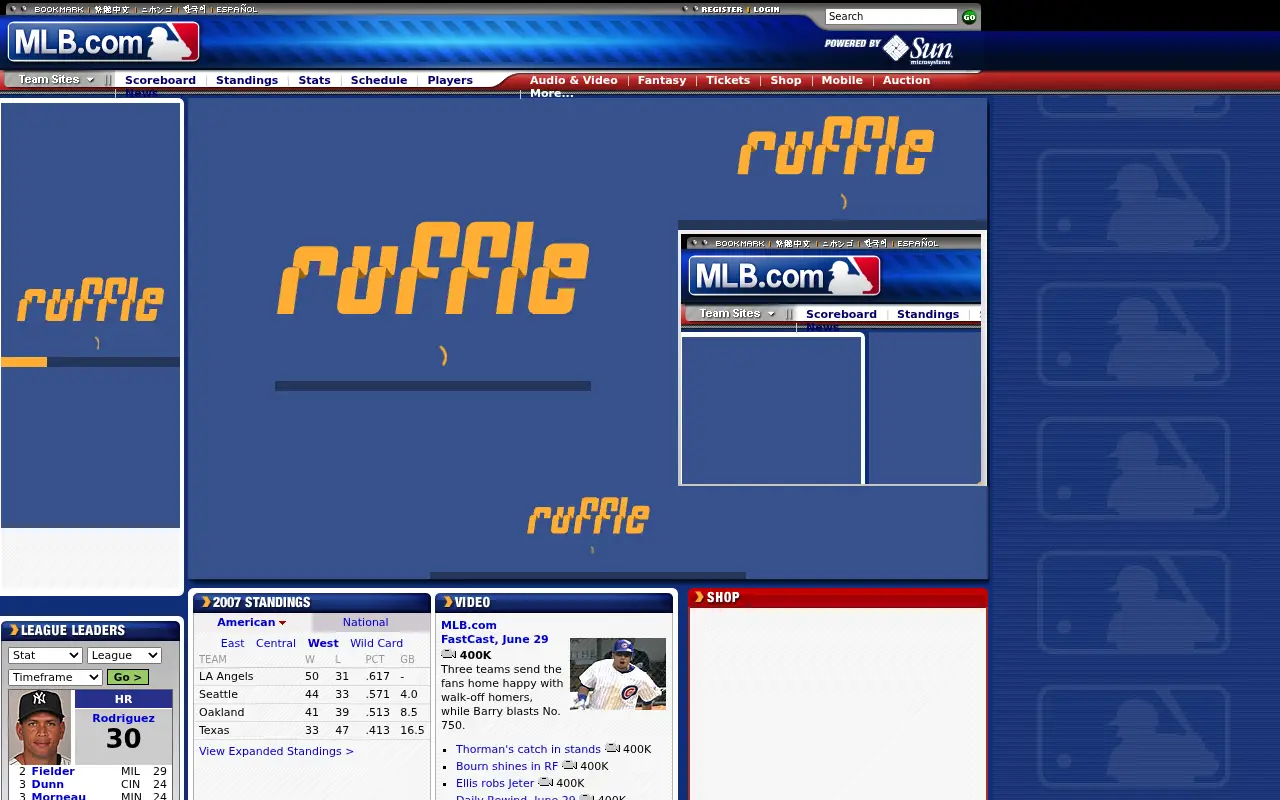
Task: Show the Wild Card standings tab
Action: pos(377,643)
